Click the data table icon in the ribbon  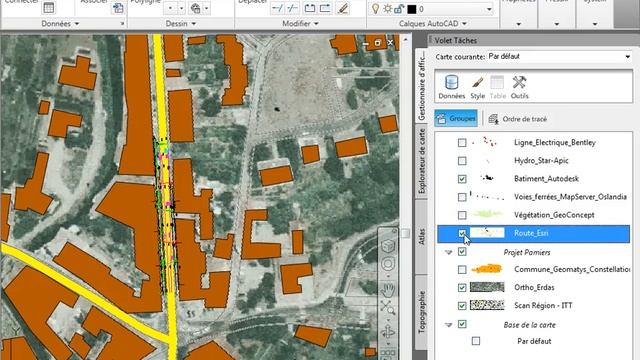[x=49, y=7]
